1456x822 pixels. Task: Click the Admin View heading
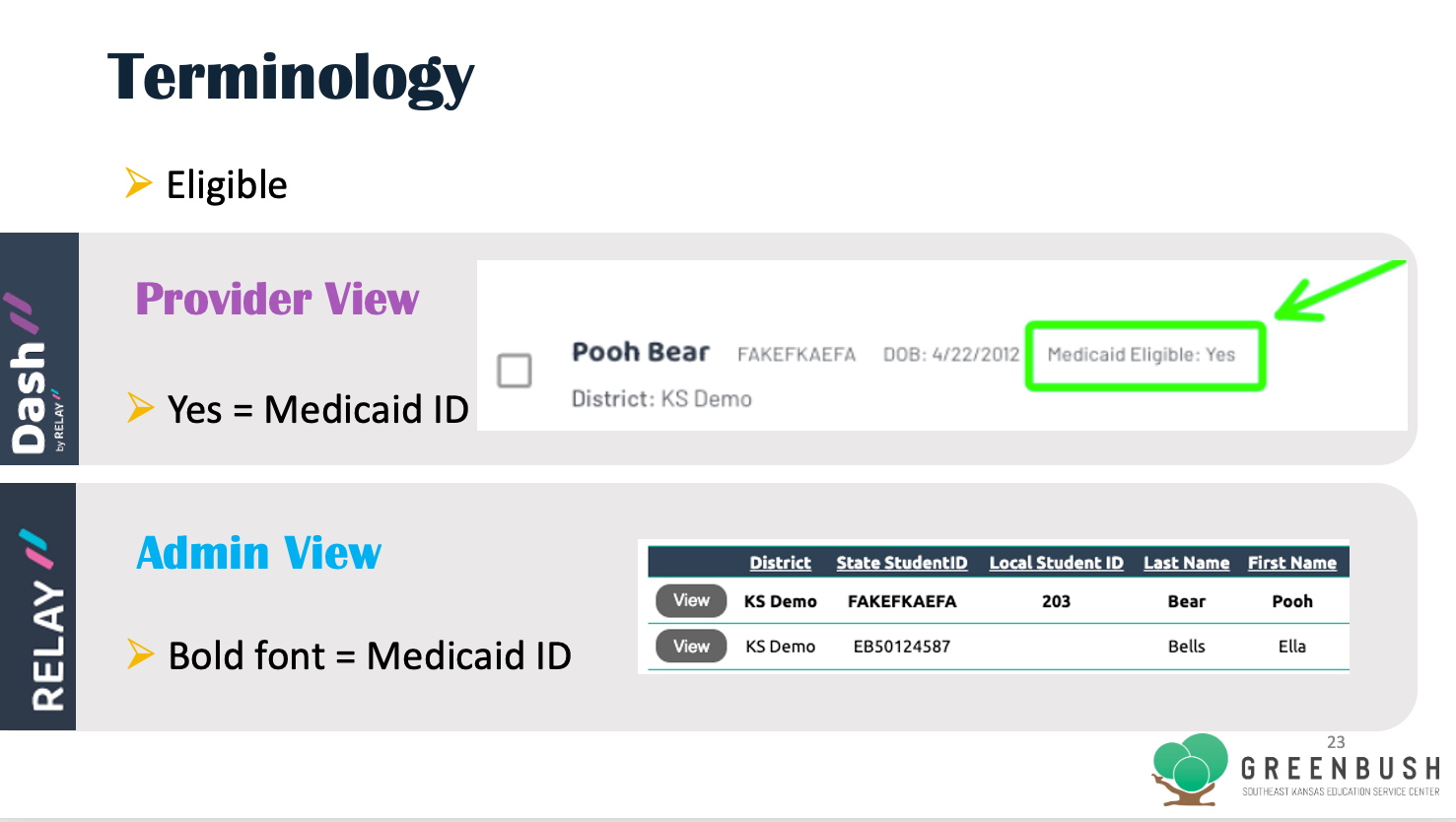(258, 552)
